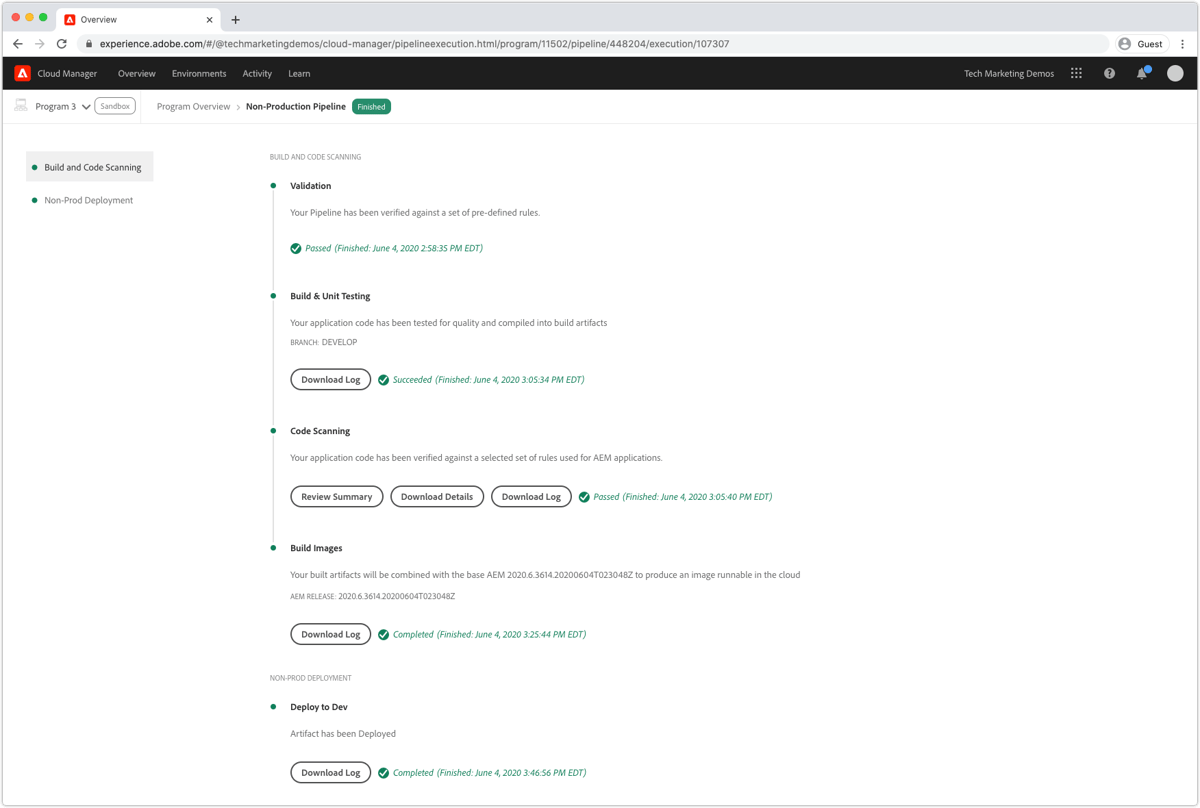This screenshot has height=808, width=1200.
Task: Click Download Details under Code Scanning
Action: (437, 496)
